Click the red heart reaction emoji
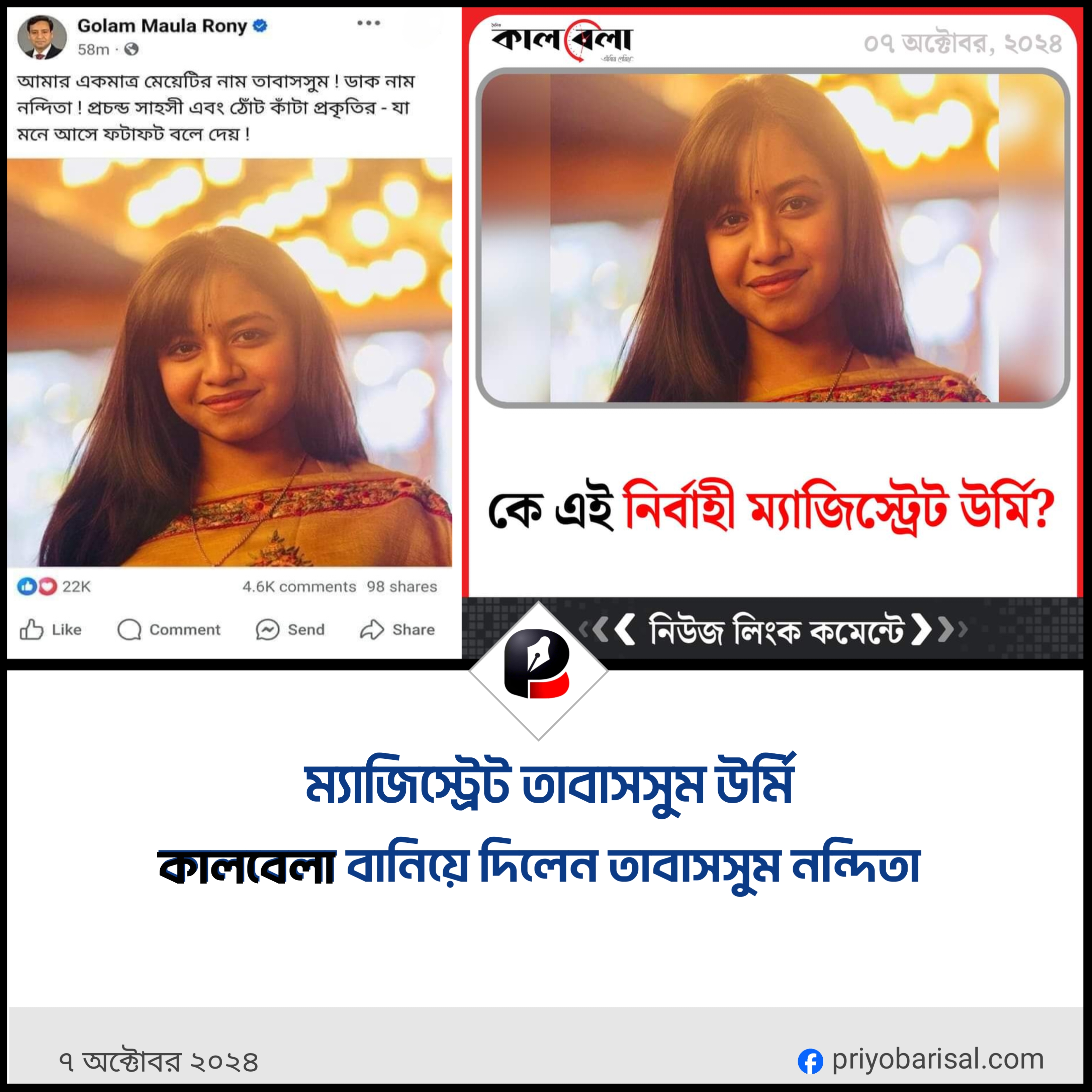 [x=48, y=586]
